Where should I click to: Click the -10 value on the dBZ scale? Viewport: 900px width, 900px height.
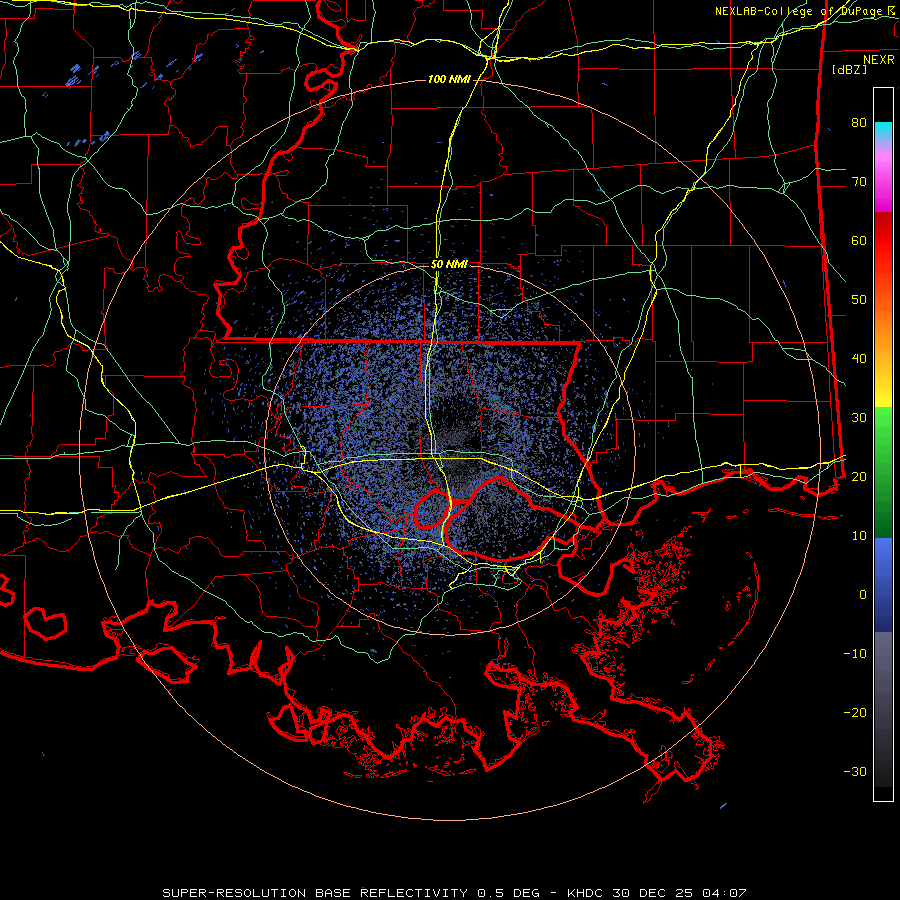click(x=855, y=654)
